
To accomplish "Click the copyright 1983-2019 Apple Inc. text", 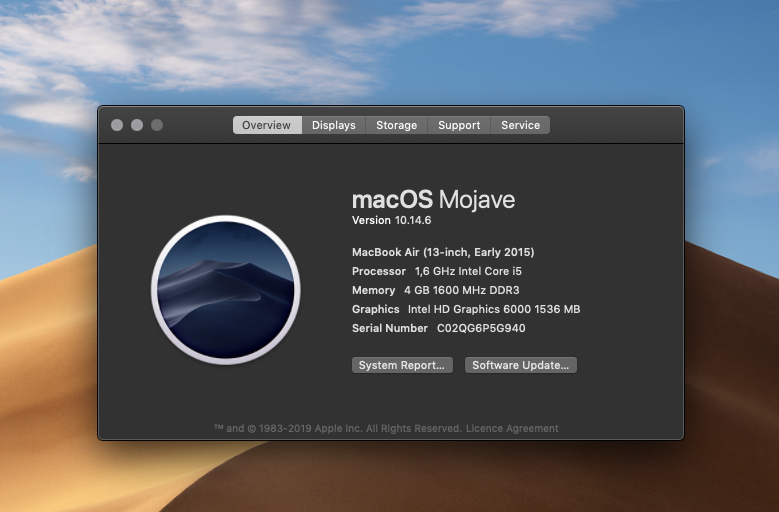I will pyautogui.click(x=338, y=428).
